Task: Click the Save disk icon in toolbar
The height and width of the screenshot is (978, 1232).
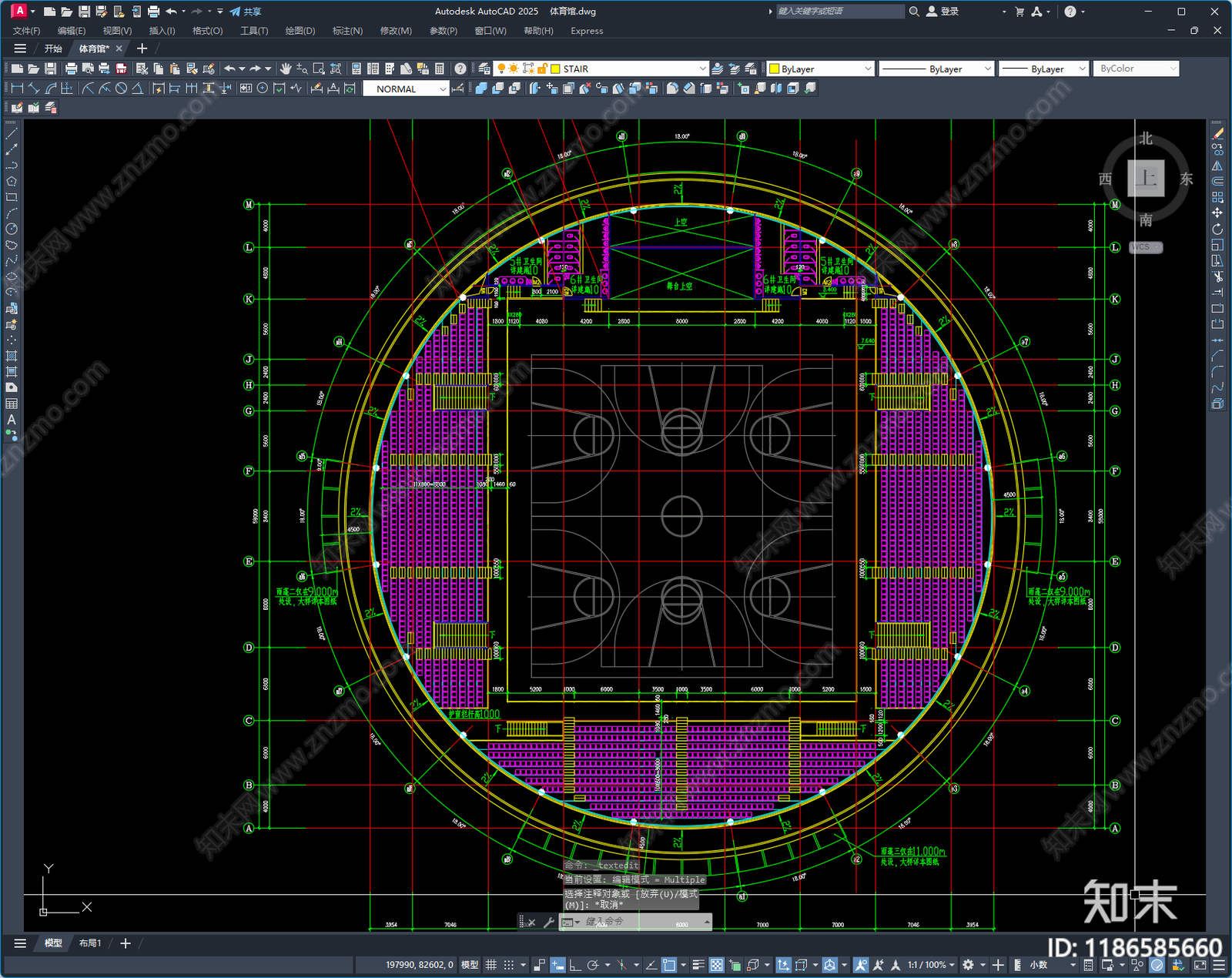Action: 50,69
